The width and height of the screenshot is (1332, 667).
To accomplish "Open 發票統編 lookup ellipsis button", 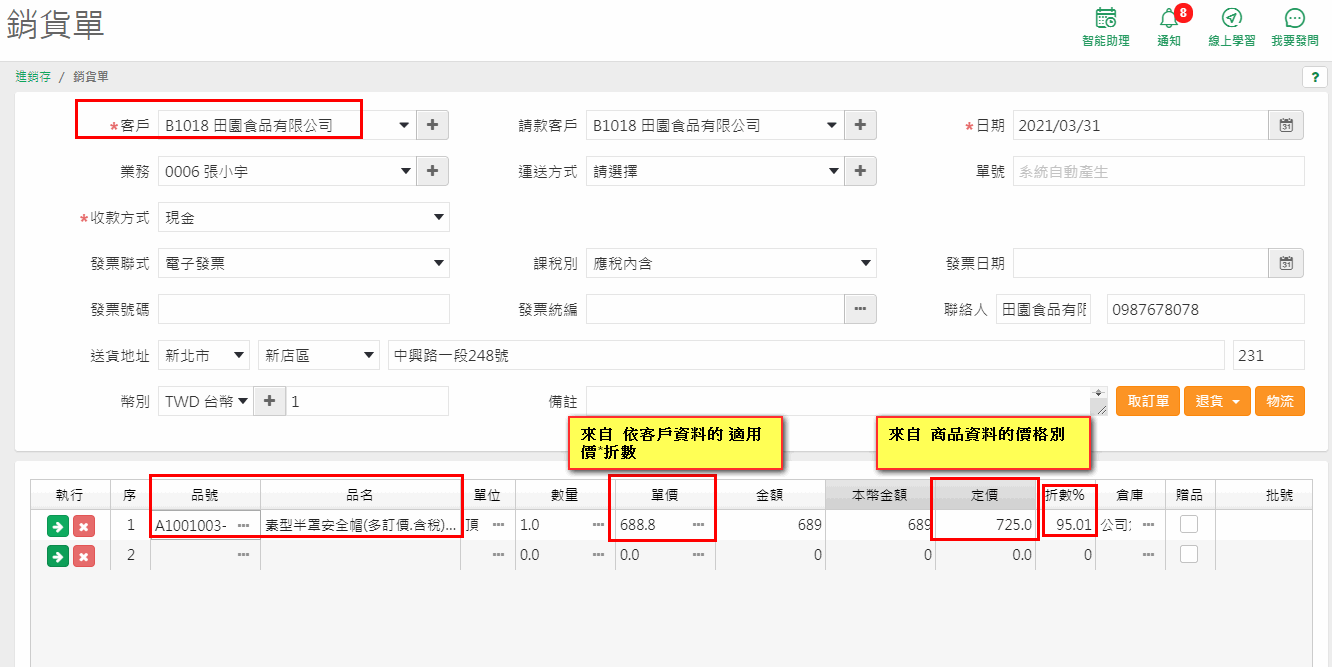I will point(860,309).
